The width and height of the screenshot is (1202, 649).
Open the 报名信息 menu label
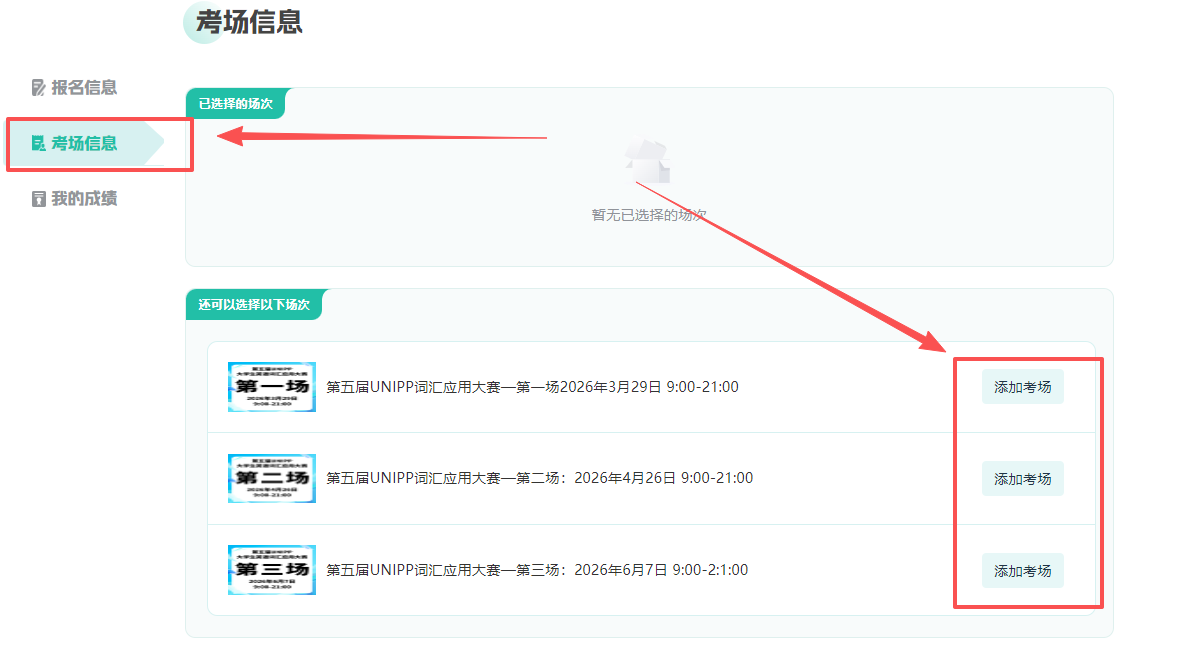(x=84, y=88)
